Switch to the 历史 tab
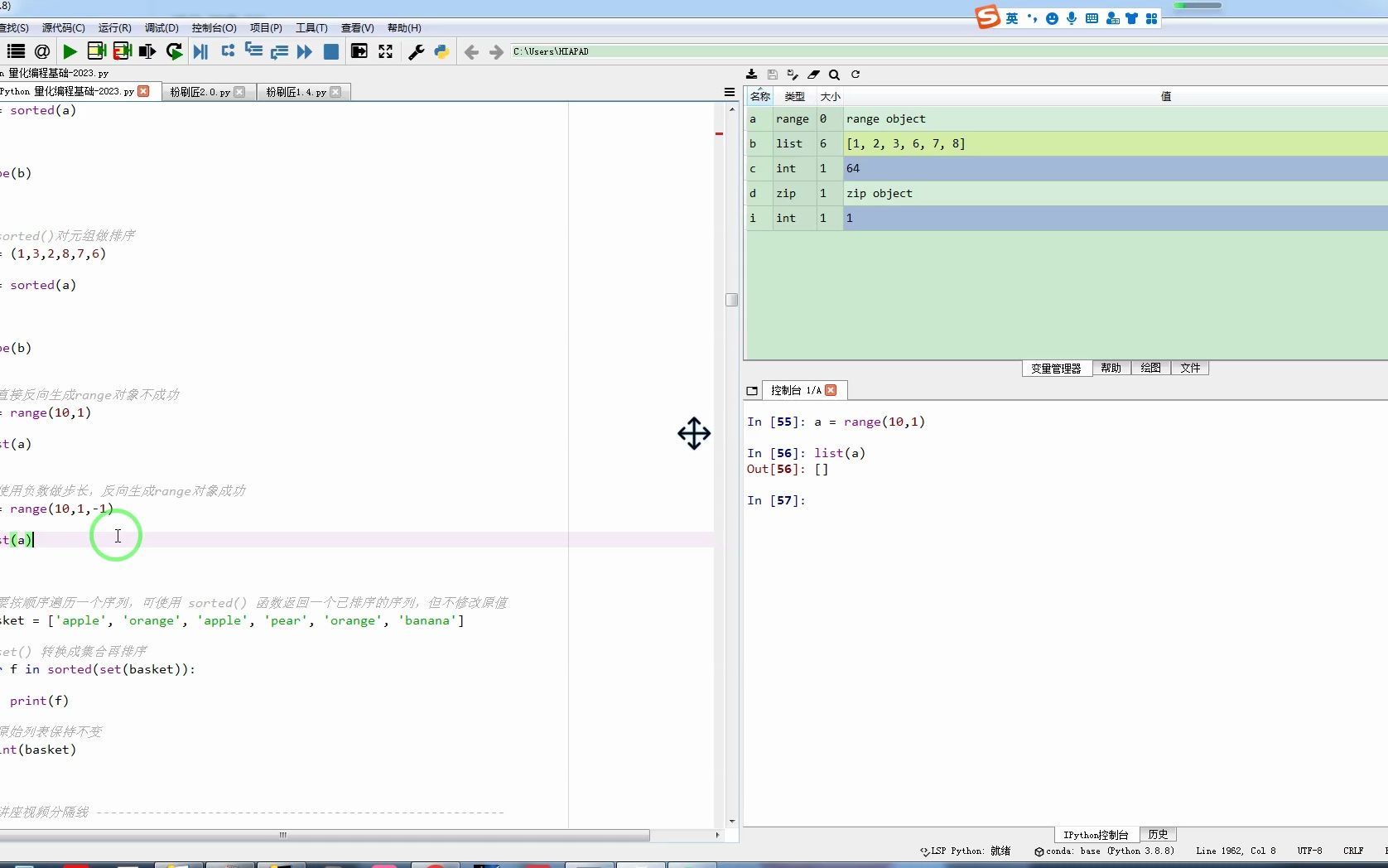This screenshot has height=868, width=1388. pyautogui.click(x=1158, y=834)
